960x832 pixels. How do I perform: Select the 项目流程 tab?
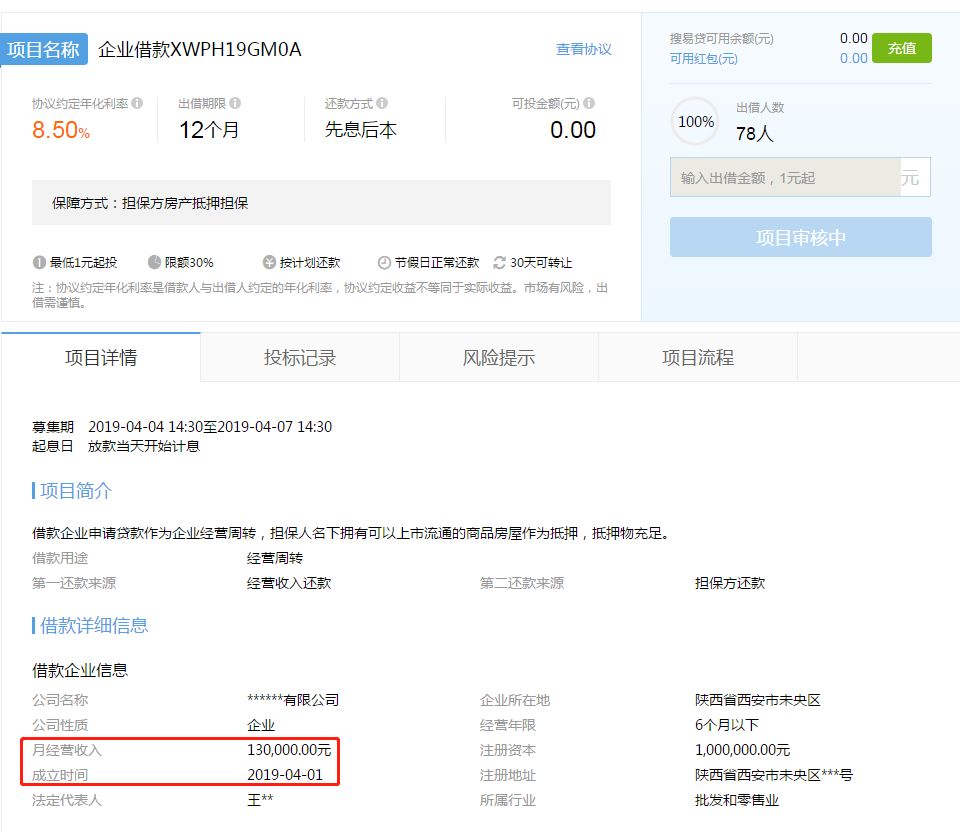[698, 358]
